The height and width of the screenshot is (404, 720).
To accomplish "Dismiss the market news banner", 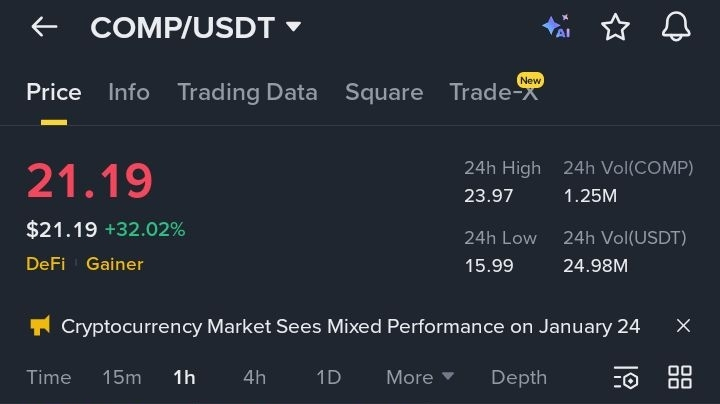I will click(x=683, y=326).
